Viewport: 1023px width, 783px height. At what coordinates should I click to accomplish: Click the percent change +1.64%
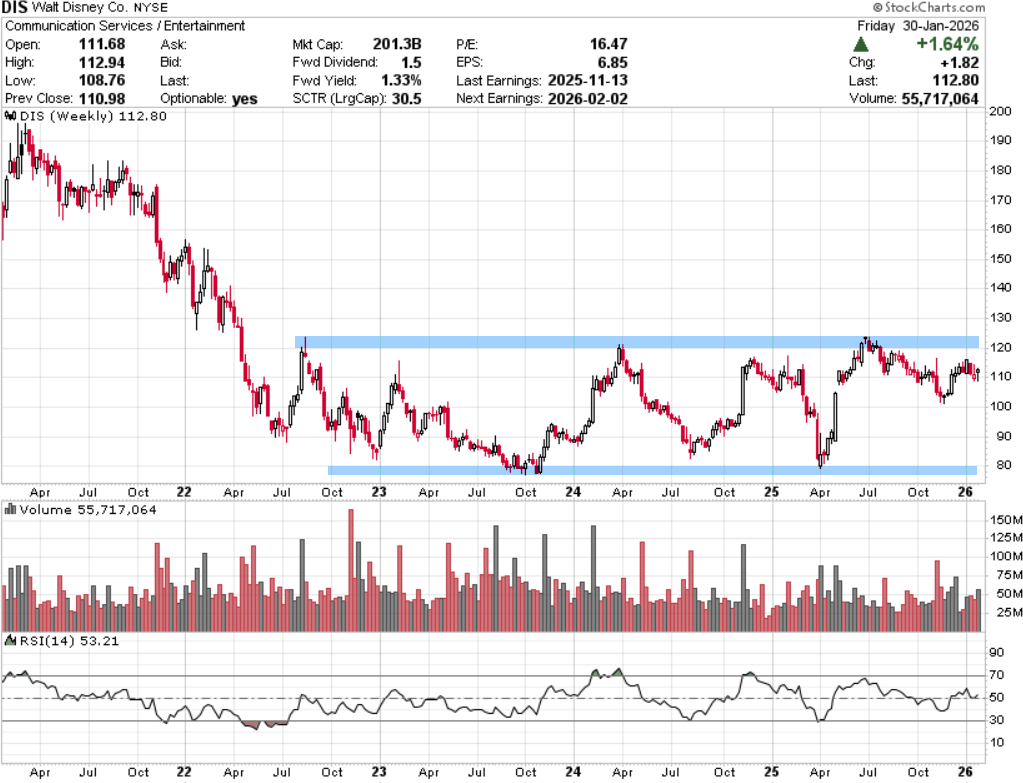[x=947, y=44]
